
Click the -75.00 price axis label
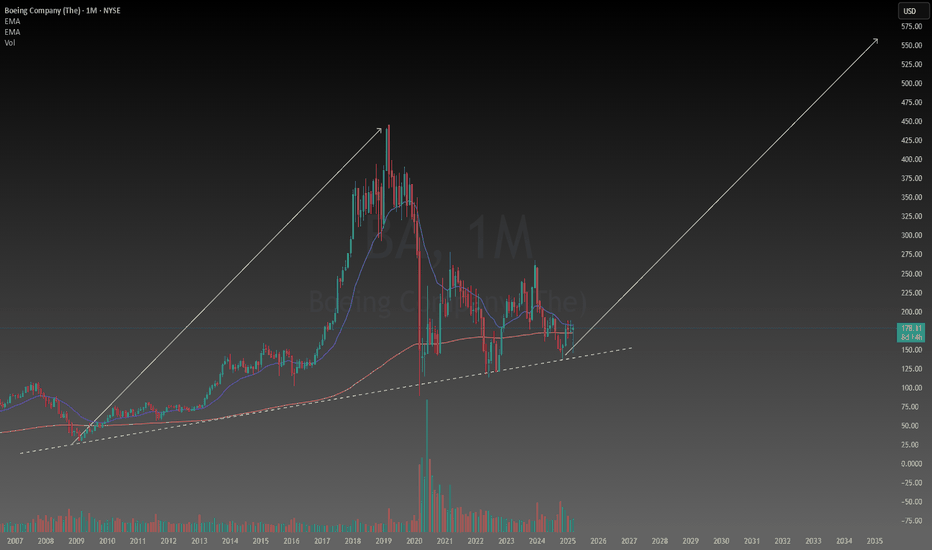point(911,521)
